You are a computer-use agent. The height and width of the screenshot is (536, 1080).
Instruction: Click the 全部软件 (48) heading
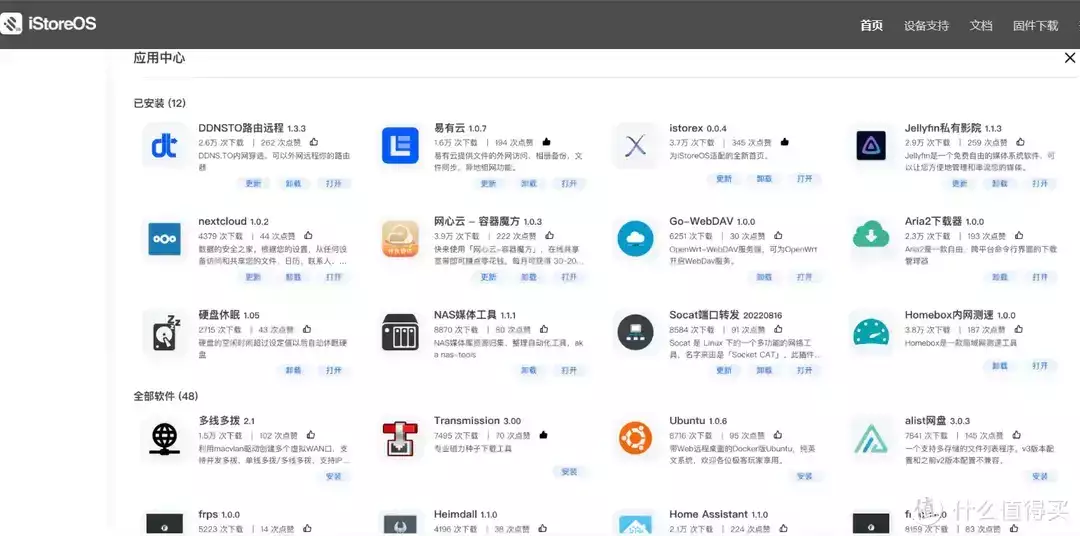[x=165, y=396]
